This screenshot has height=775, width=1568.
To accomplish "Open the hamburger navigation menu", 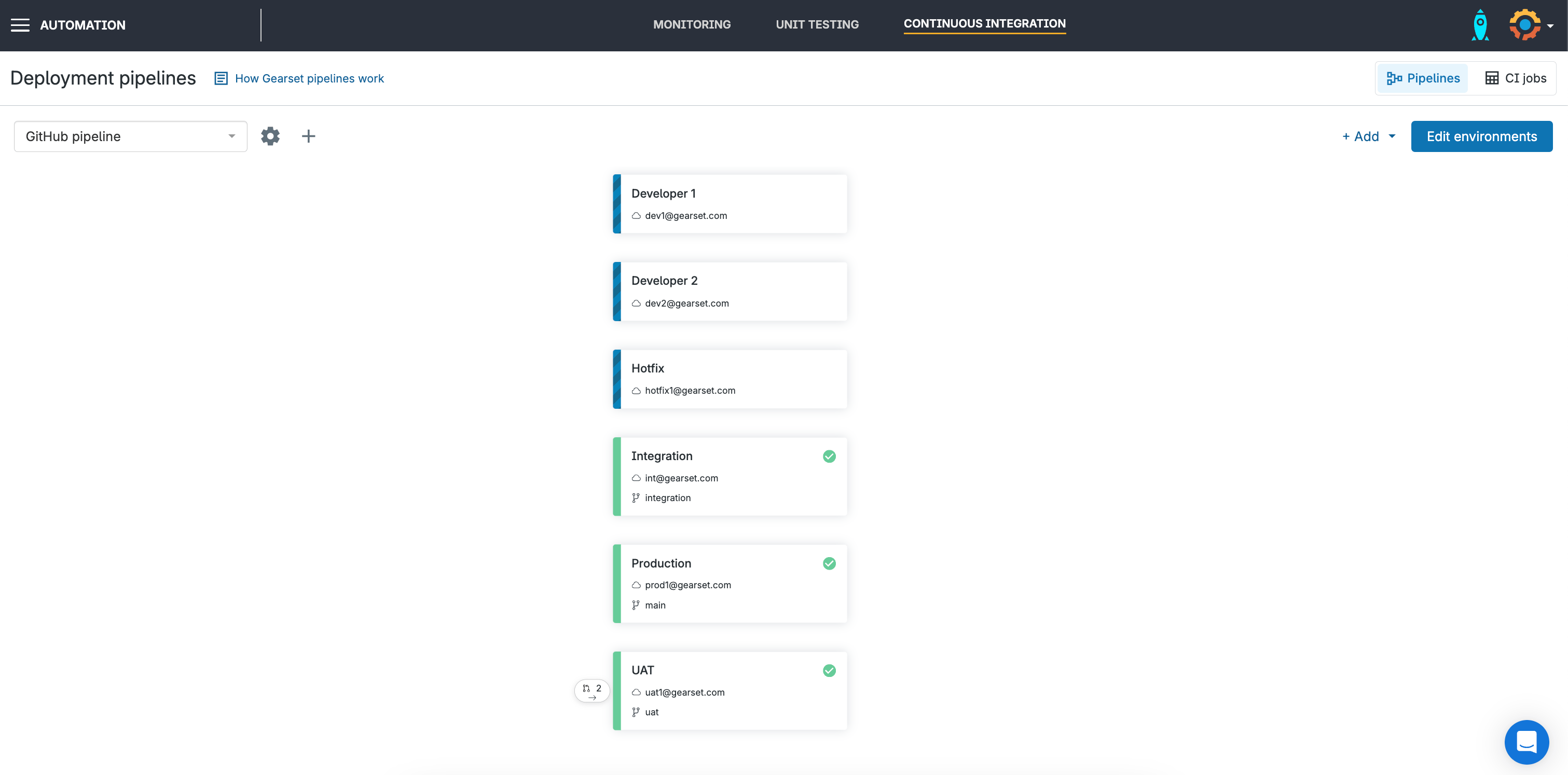I will coord(20,25).
